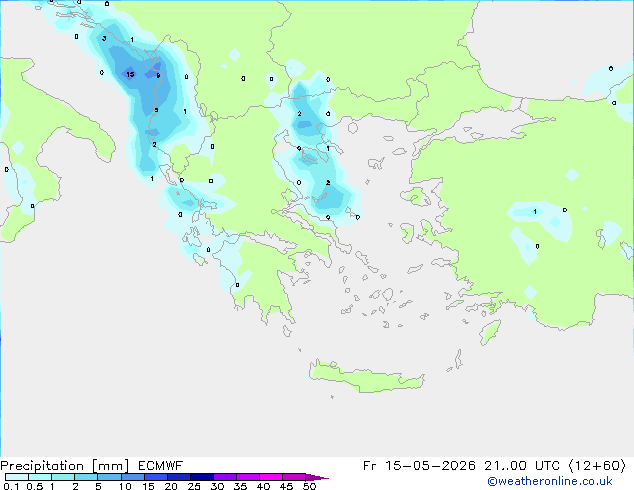Screen dimensions: 634x490
Task: Click the over-50 mm legend arrow tip
Action: click(x=317, y=477)
